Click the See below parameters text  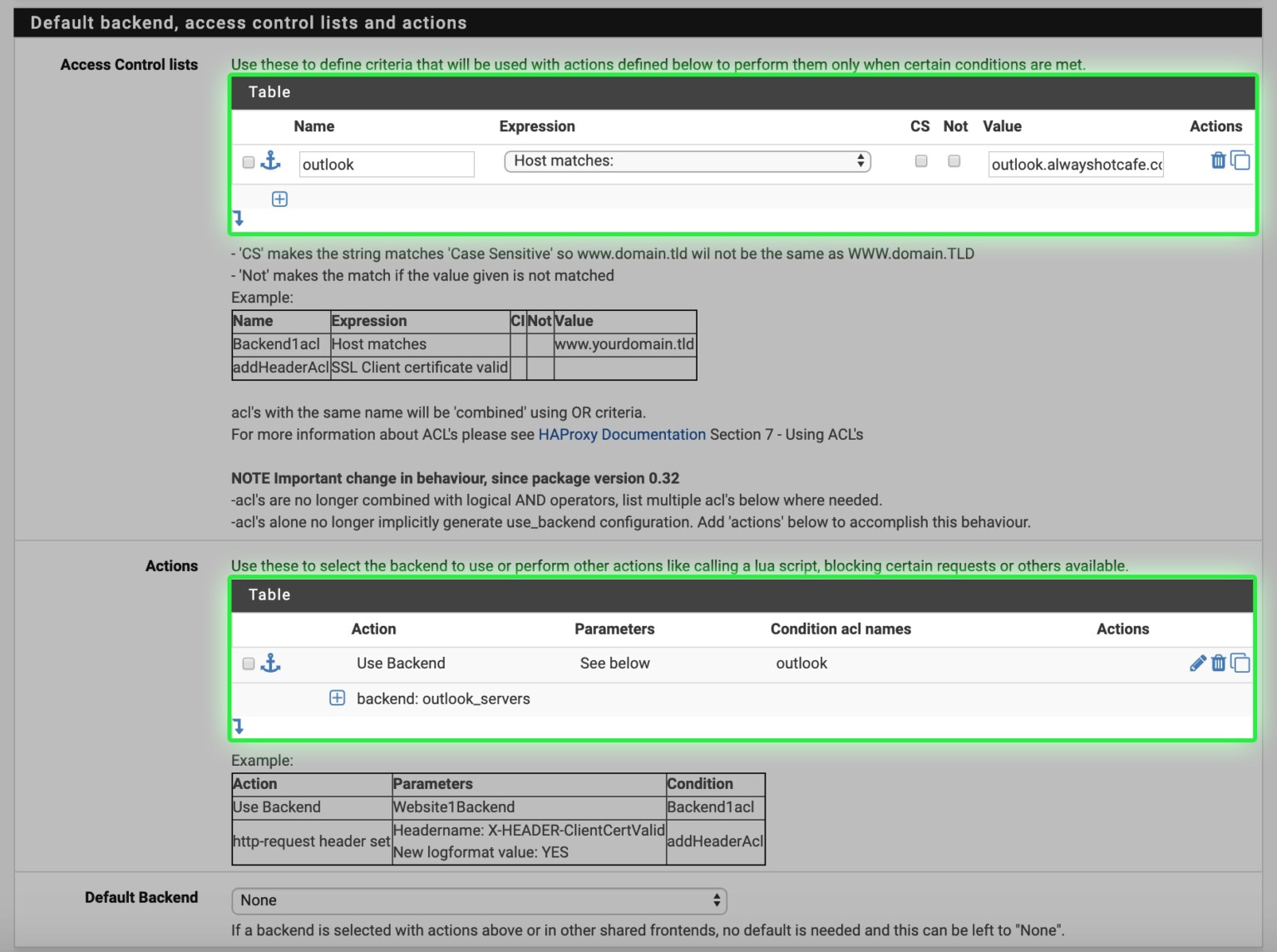(615, 663)
